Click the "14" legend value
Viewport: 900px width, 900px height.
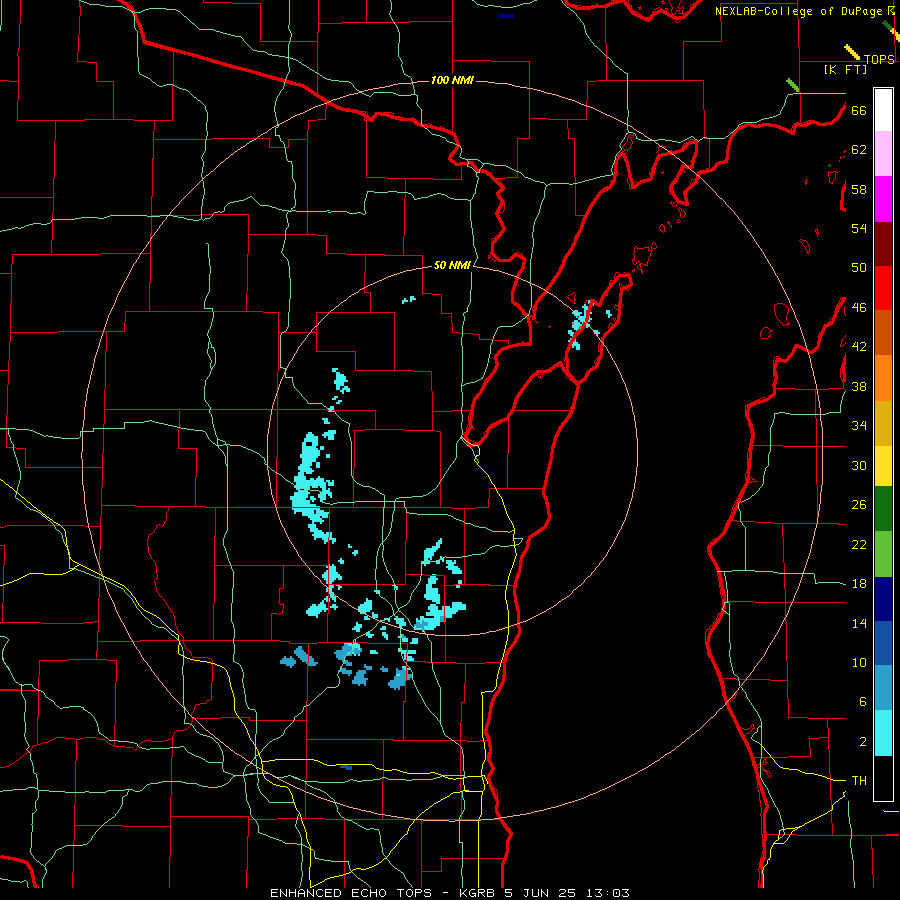[859, 623]
